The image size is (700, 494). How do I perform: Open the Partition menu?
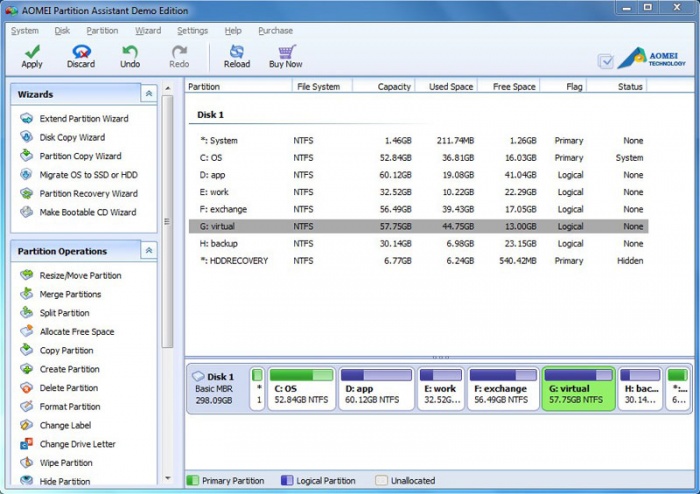(102, 31)
